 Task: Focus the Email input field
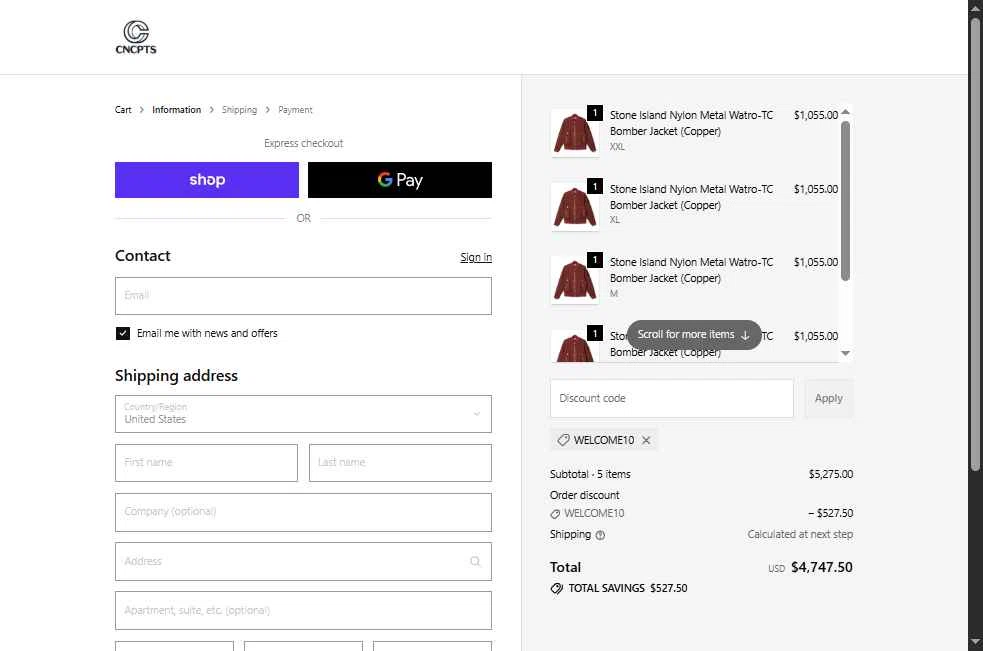pyautogui.click(x=303, y=296)
